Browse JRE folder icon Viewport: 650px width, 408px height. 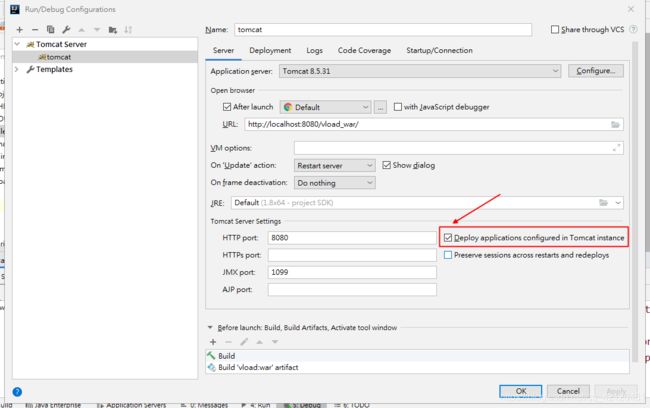point(604,203)
